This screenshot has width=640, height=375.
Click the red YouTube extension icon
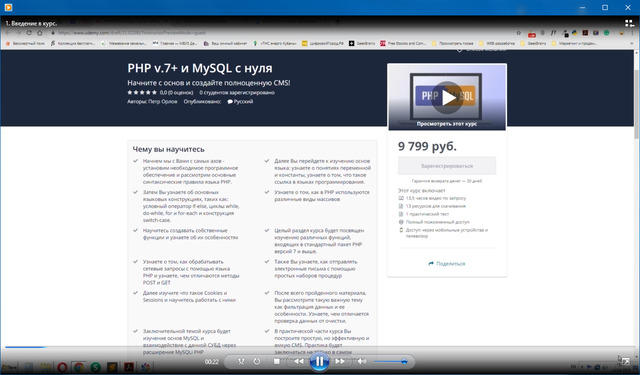(x=531, y=34)
